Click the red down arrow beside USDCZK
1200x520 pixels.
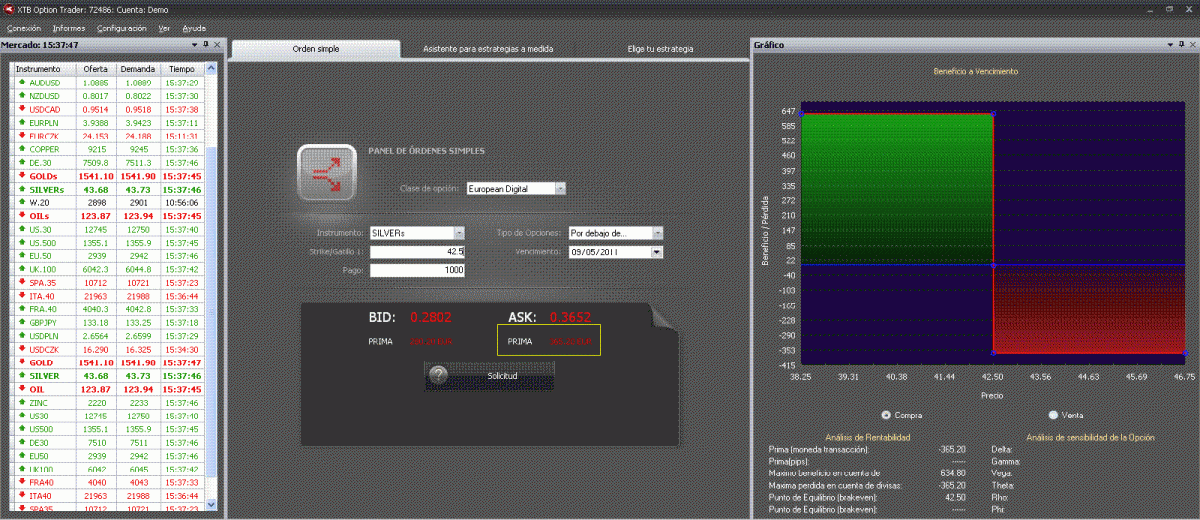(21, 349)
